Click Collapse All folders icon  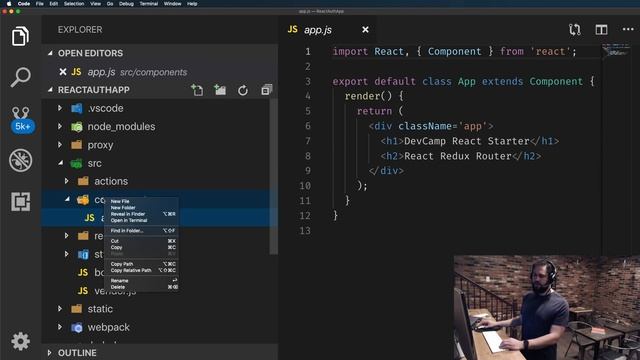click(x=267, y=90)
